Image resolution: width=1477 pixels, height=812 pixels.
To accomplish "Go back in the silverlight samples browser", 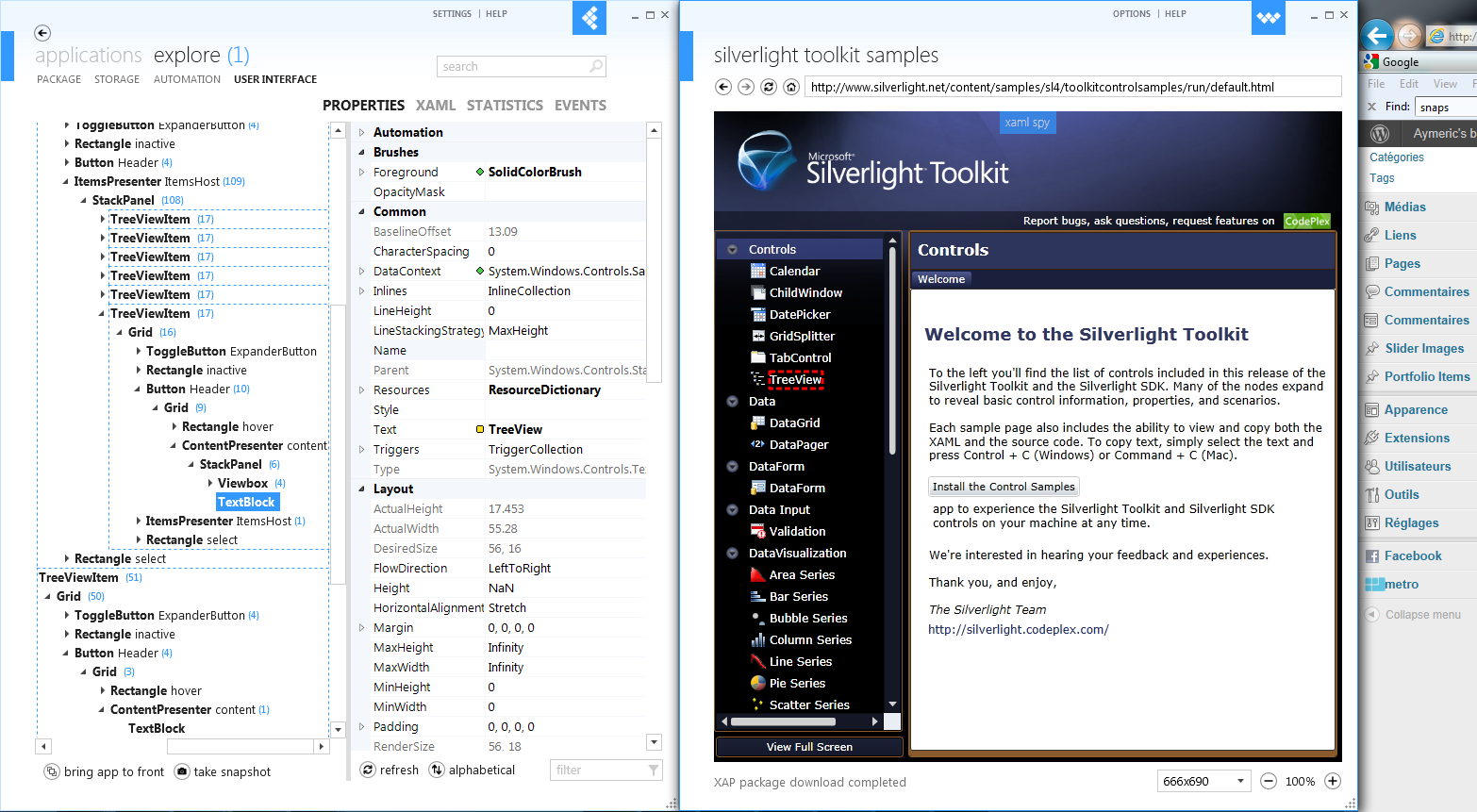I will pos(723,87).
